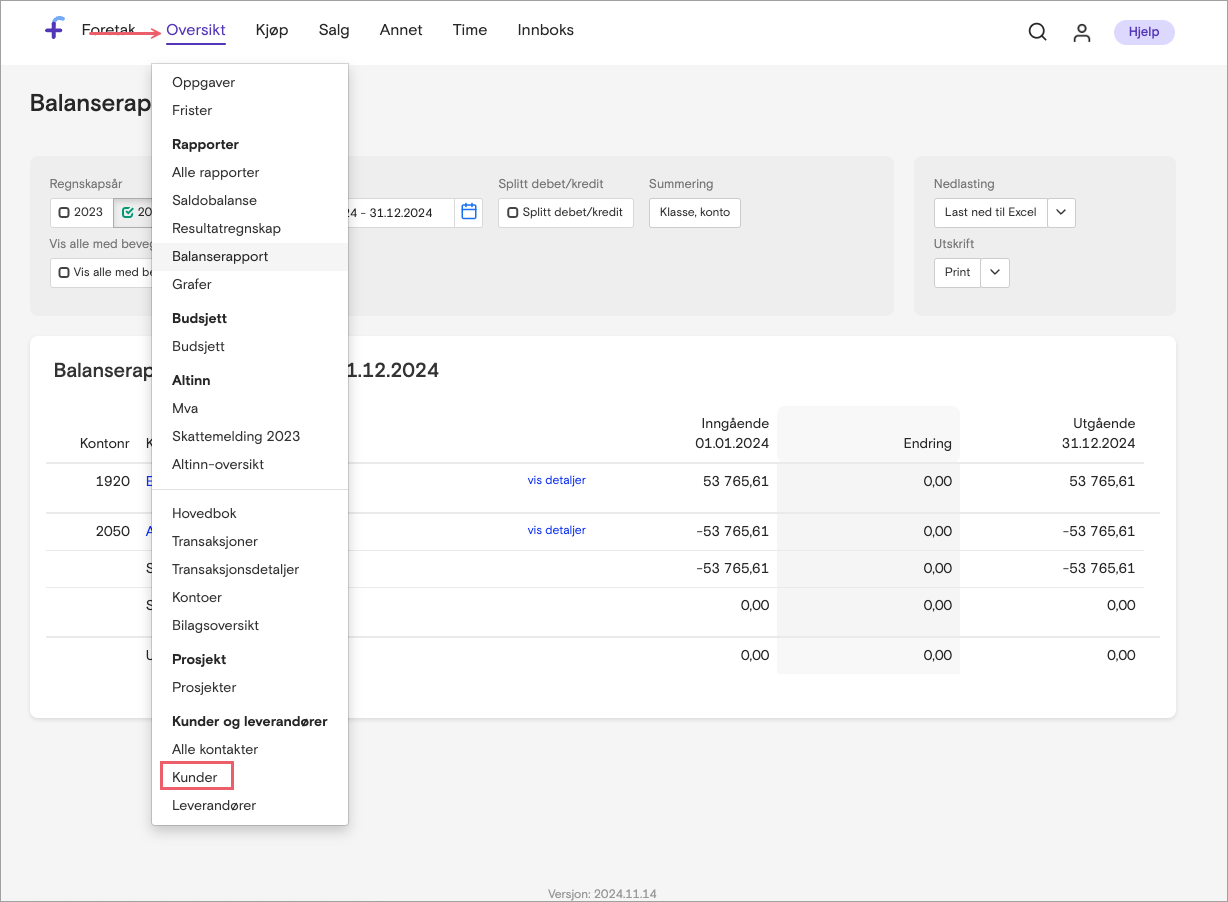Screen dimensions: 1228x902
Task: Open the date range calendar icon
Action: 469,212
